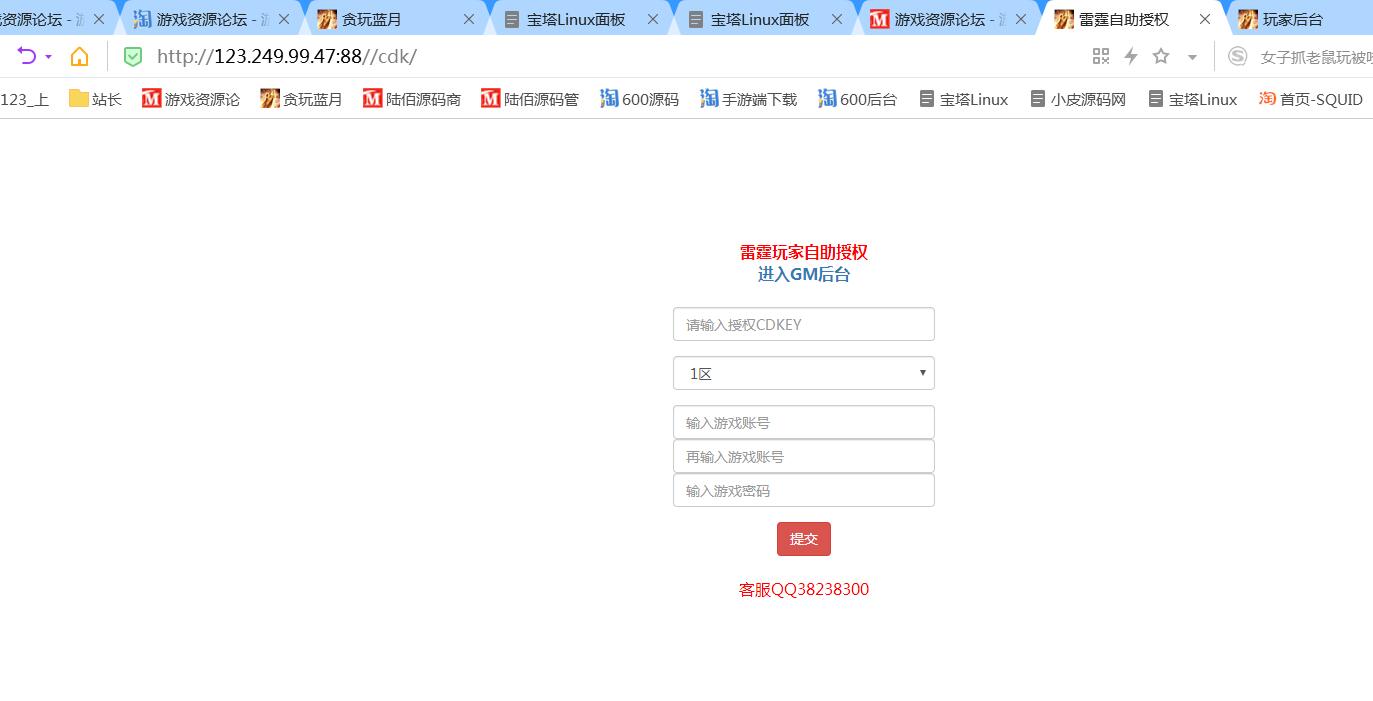Switch to the 贪玩蓝月 tab

[371, 19]
